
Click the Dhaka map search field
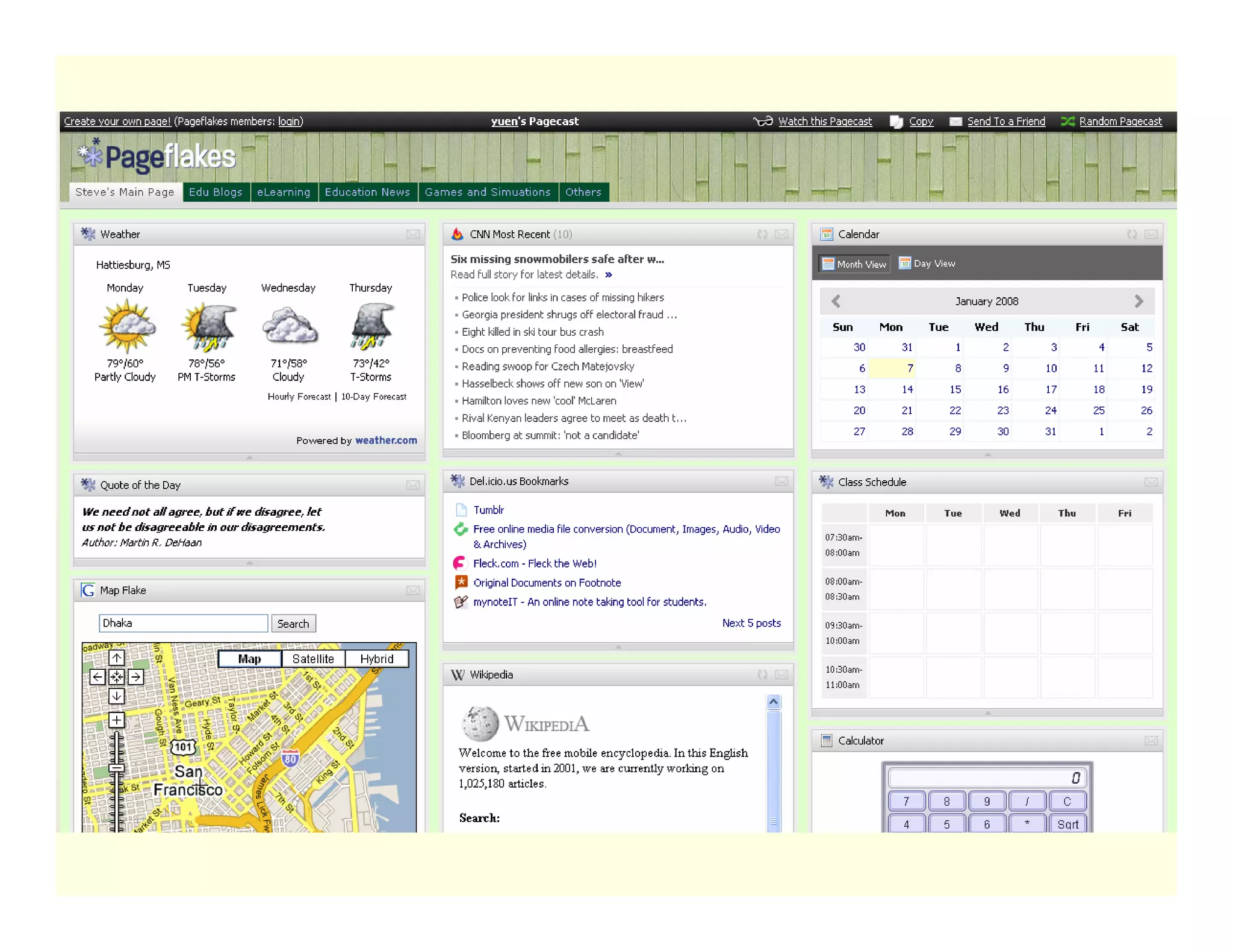pos(183,623)
